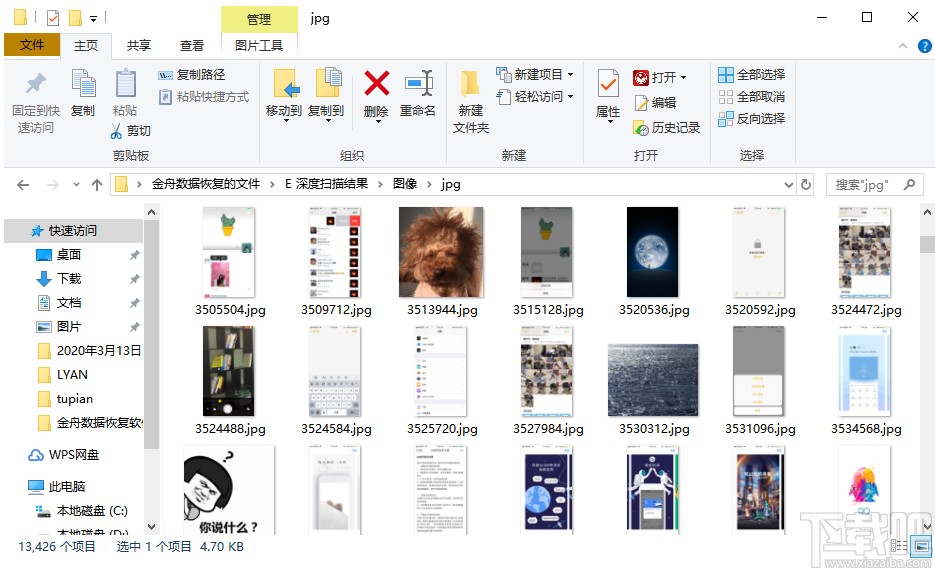Collapse the ribbon with the chevron
935x568 pixels.
click(x=903, y=46)
